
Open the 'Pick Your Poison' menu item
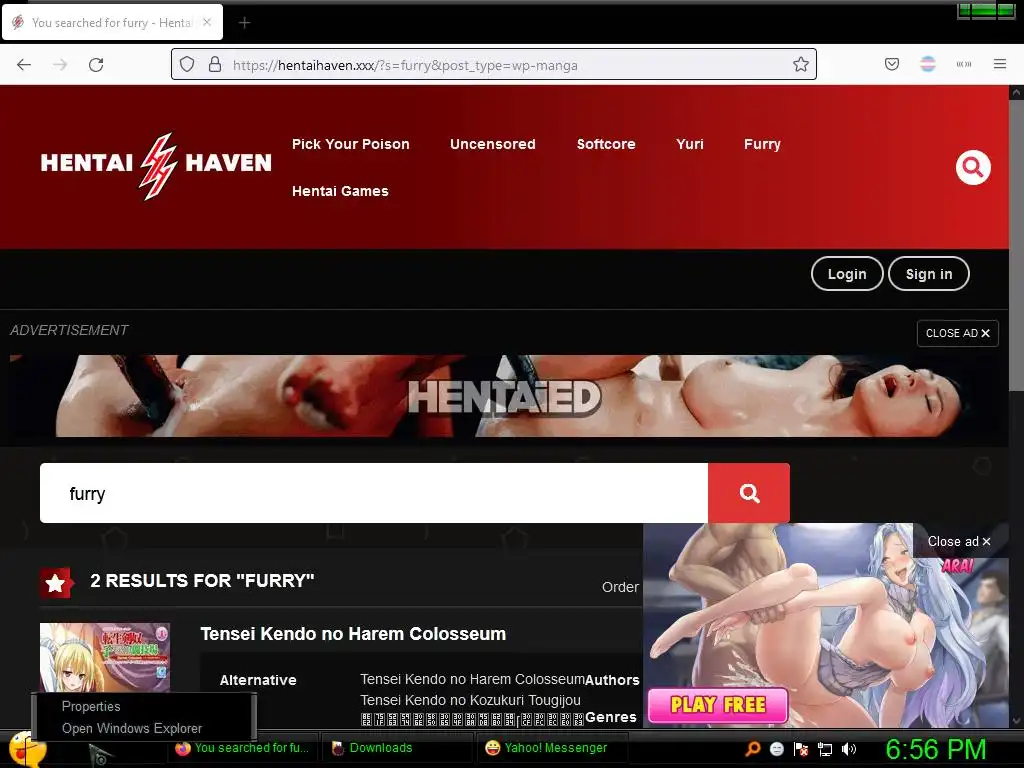click(351, 144)
